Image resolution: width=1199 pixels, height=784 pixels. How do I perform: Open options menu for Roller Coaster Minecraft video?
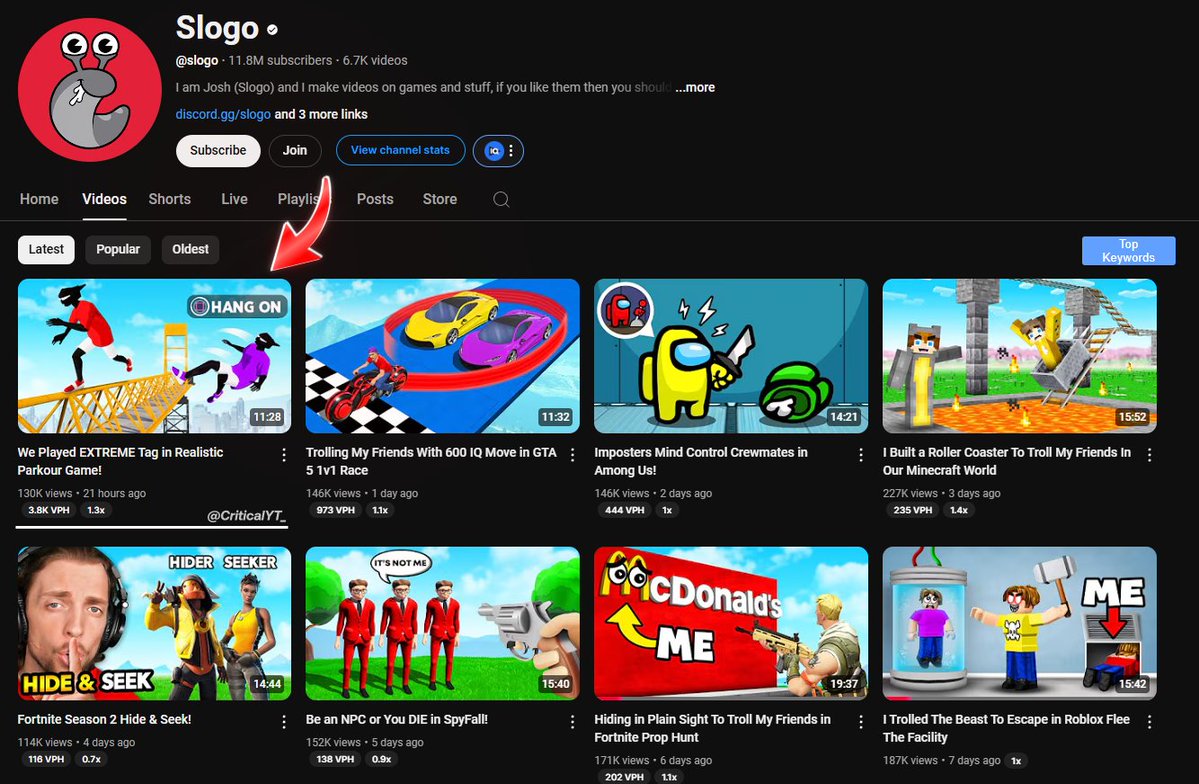pyautogui.click(x=1149, y=455)
